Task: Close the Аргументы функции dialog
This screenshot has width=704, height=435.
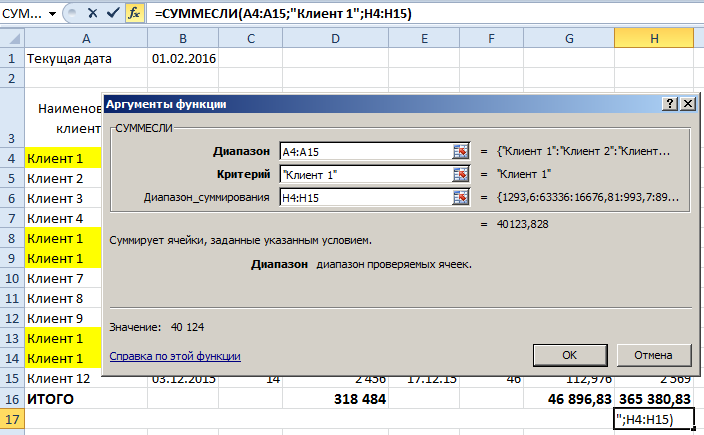Action: (688, 104)
